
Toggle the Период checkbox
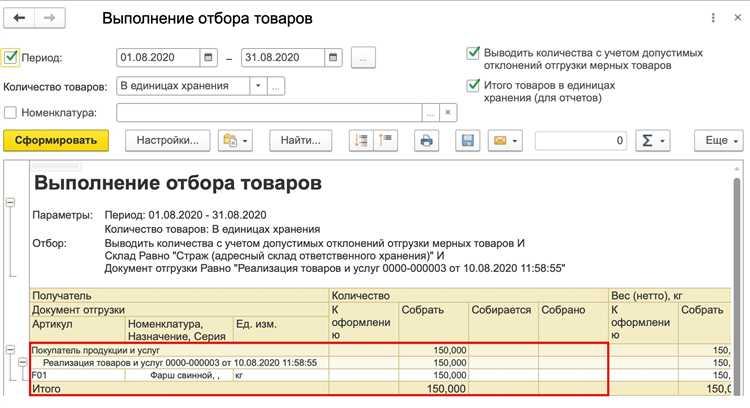click(x=11, y=57)
